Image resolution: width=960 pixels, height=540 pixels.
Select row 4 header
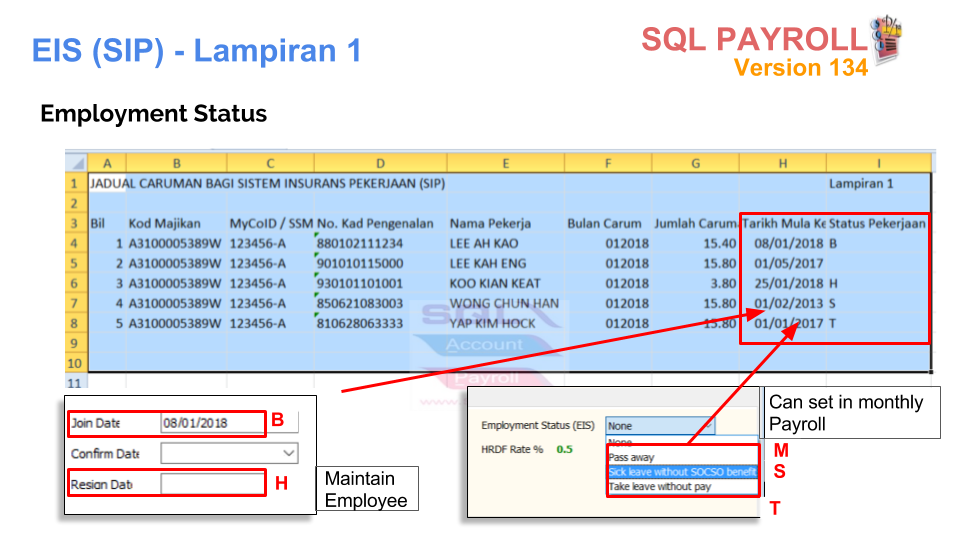(x=76, y=244)
